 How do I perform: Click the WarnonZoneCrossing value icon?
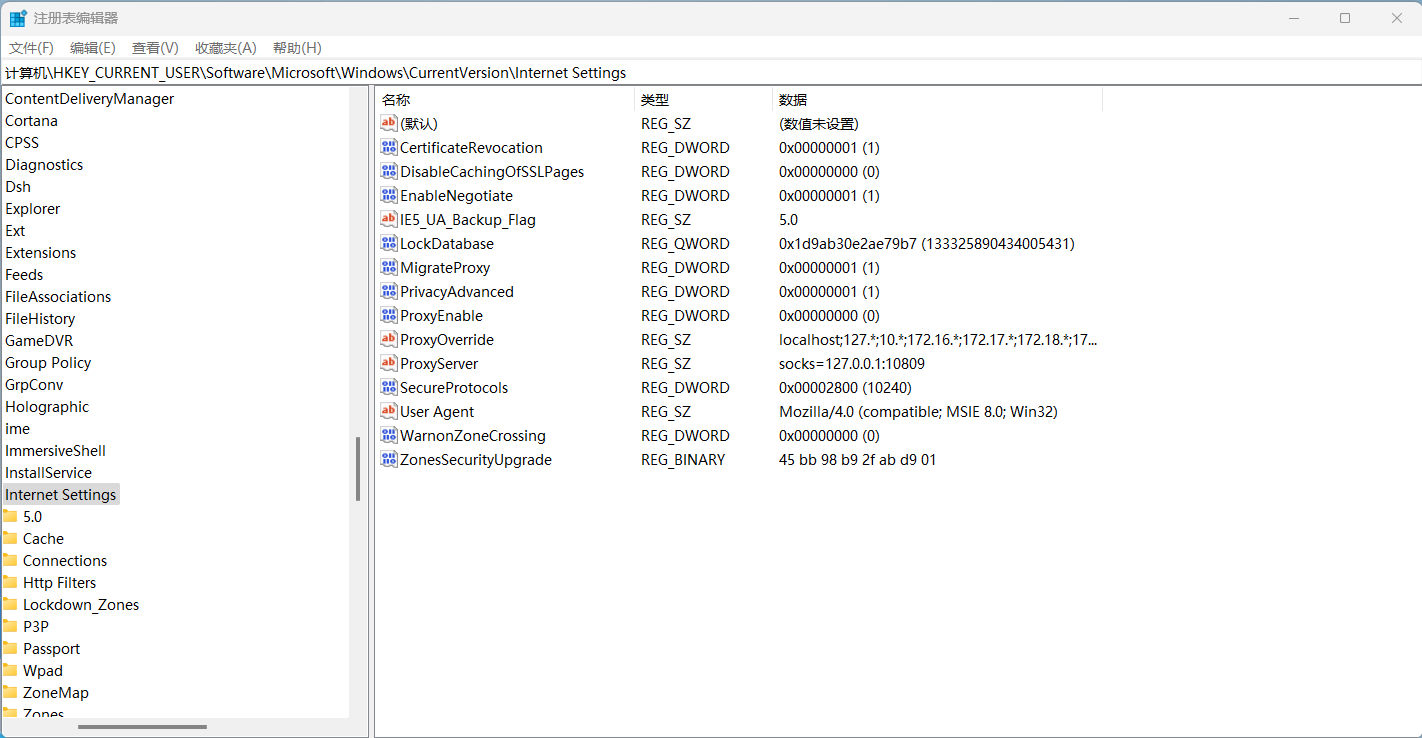coord(389,435)
